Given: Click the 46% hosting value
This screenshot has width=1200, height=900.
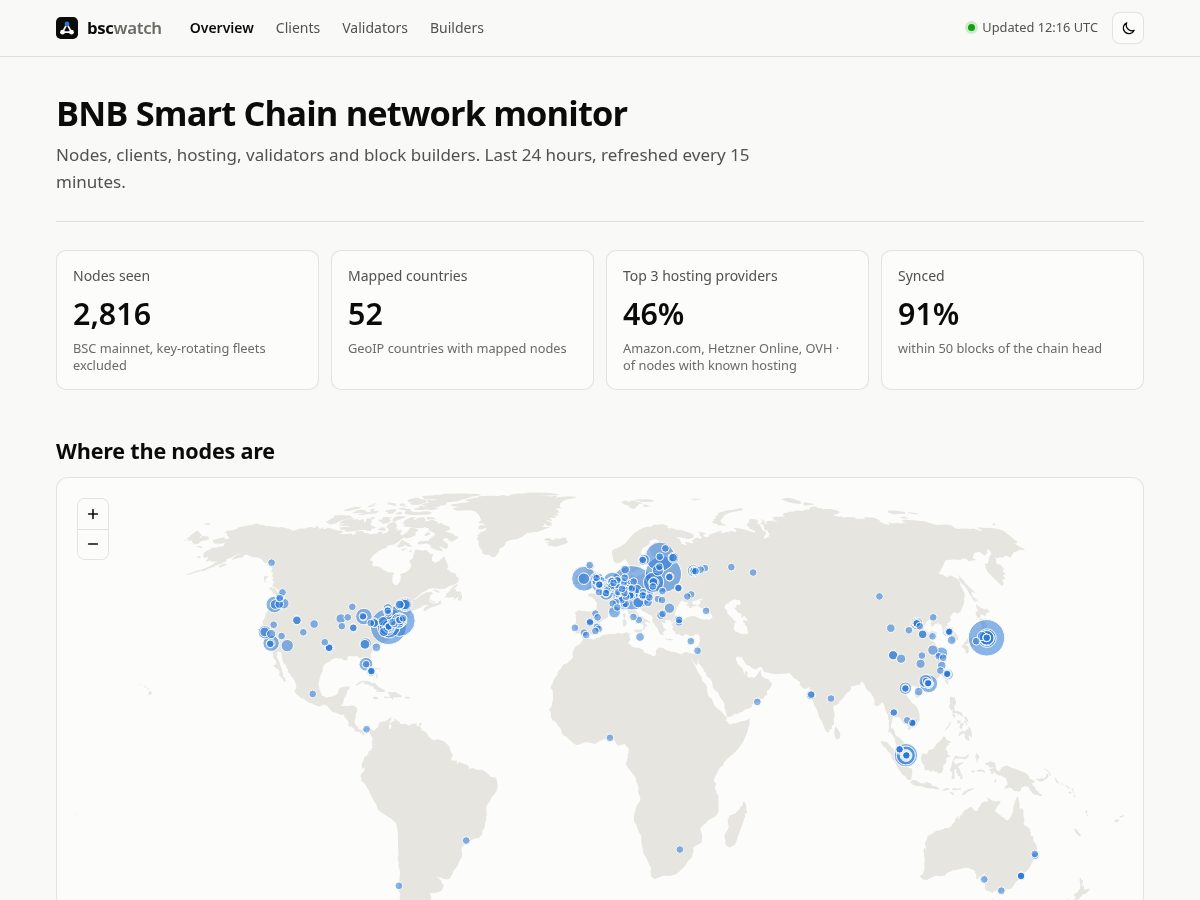Looking at the screenshot, I should (x=653, y=314).
